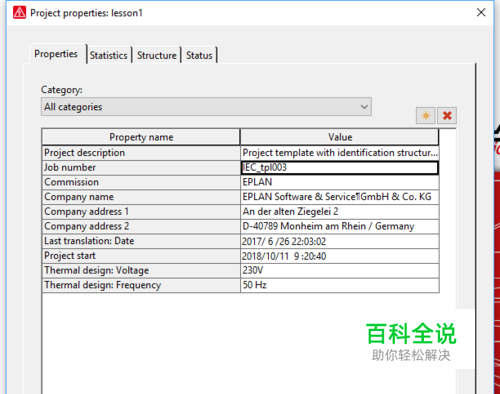500x394 pixels.
Task: Select the Last translation: Date property name
Action: coord(141,241)
